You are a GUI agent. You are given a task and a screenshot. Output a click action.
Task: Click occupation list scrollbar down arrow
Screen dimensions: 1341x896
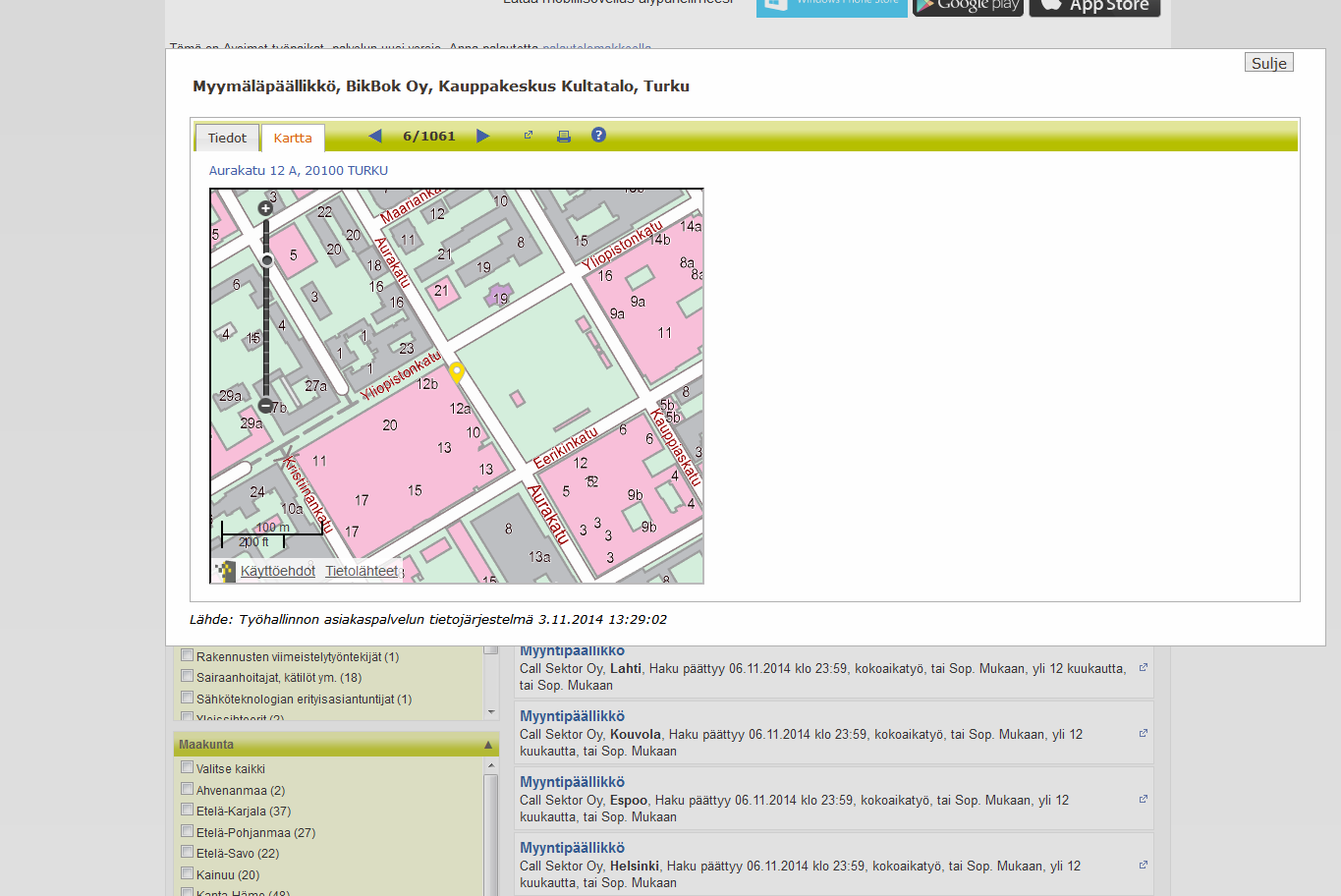pos(491,712)
